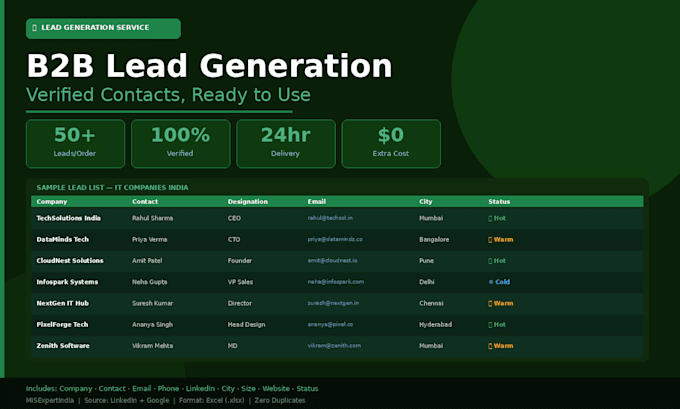Select the B2B Lead Generation headline
This screenshot has height=409, width=680.
tap(209, 66)
